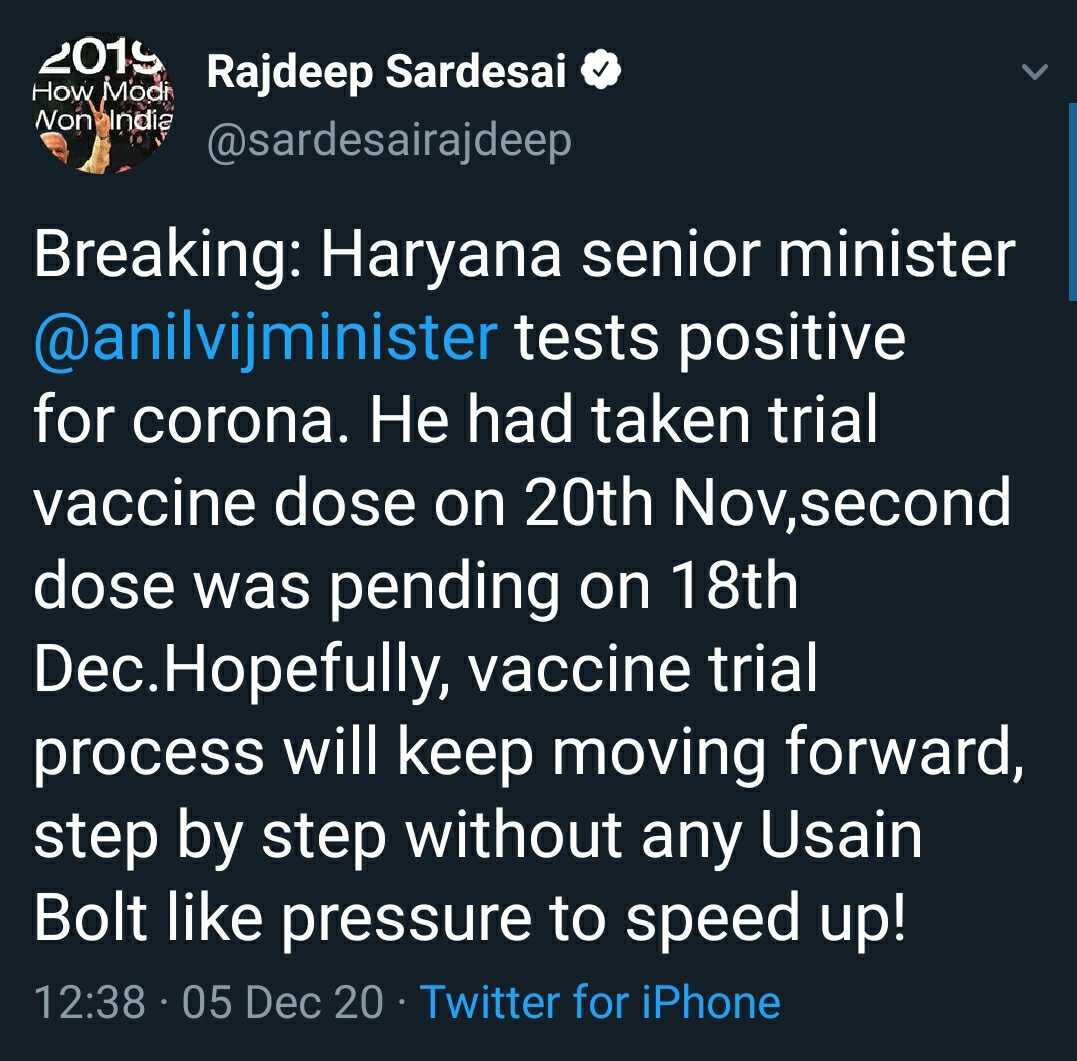1077x1061 pixels.
Task: Open the @sardesairajdeep handle
Action: pyautogui.click(x=388, y=141)
